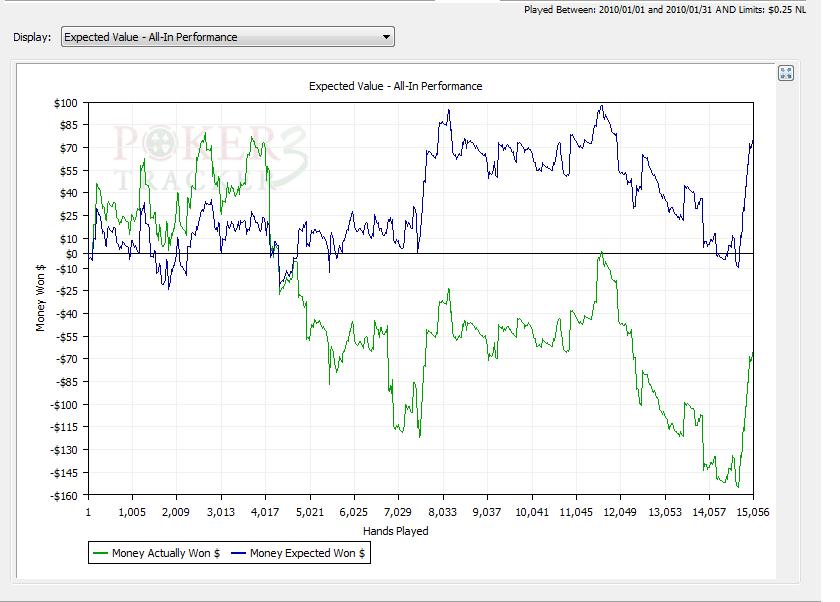Click the Played Between filter summary text
The width and height of the screenshot is (840, 602).
tap(665, 10)
